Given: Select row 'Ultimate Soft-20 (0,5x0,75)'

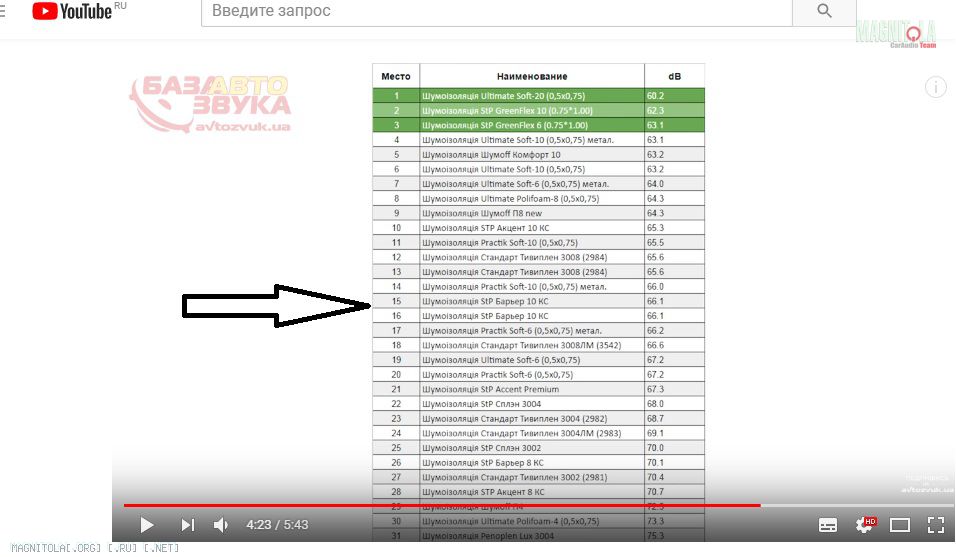Looking at the screenshot, I should 539,96.
